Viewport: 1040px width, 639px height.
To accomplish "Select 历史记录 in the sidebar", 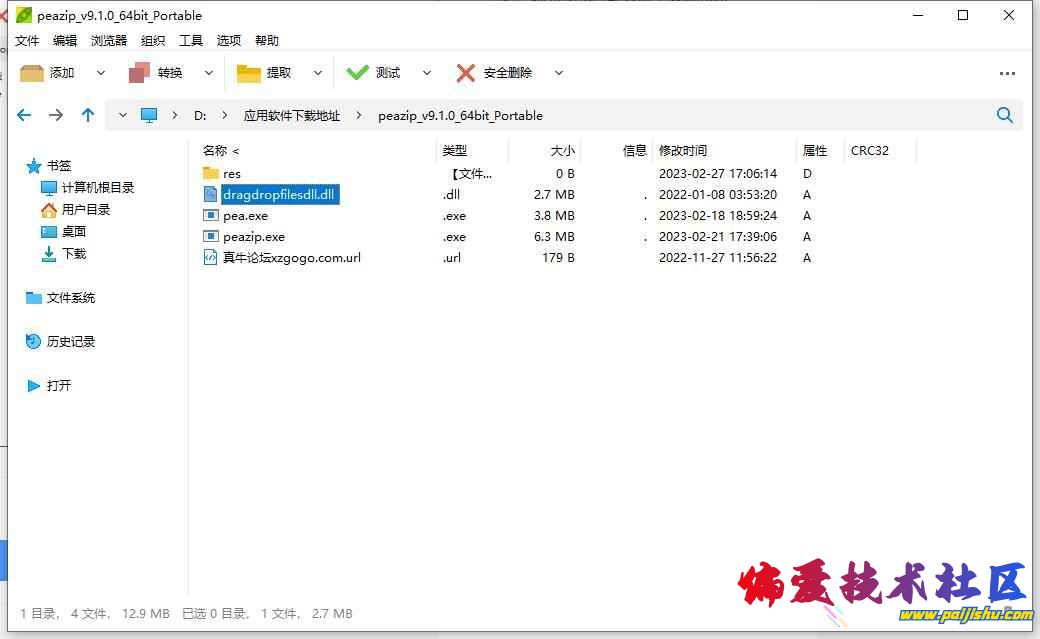I will click(70, 342).
